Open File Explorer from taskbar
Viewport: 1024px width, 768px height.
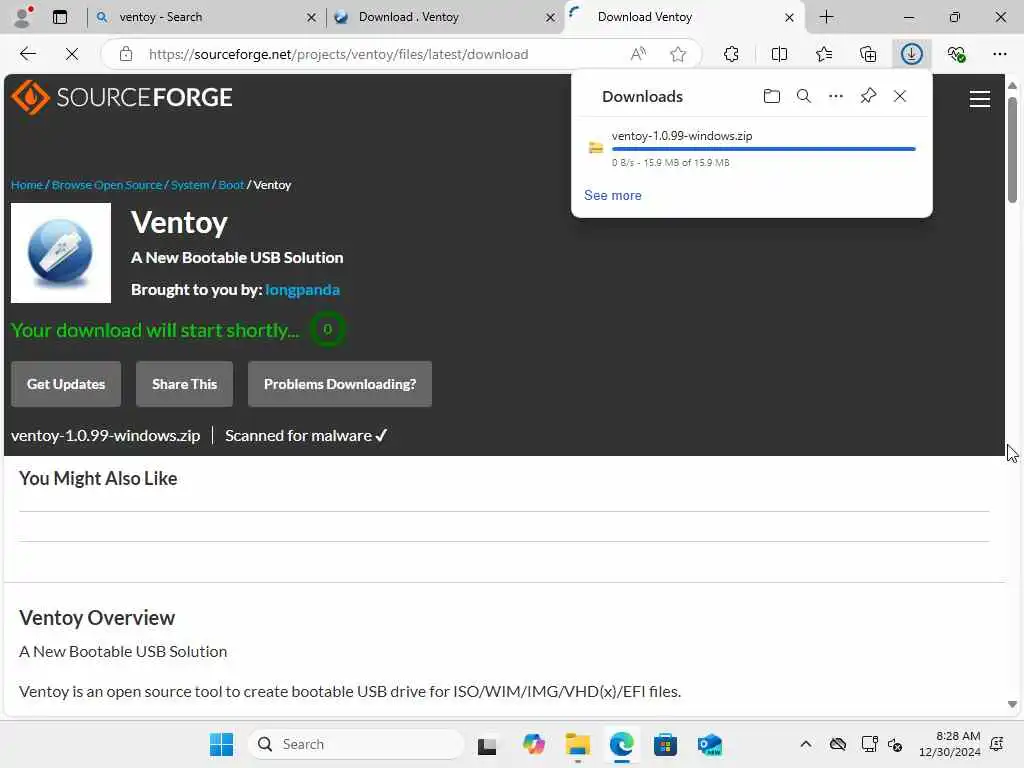577,744
